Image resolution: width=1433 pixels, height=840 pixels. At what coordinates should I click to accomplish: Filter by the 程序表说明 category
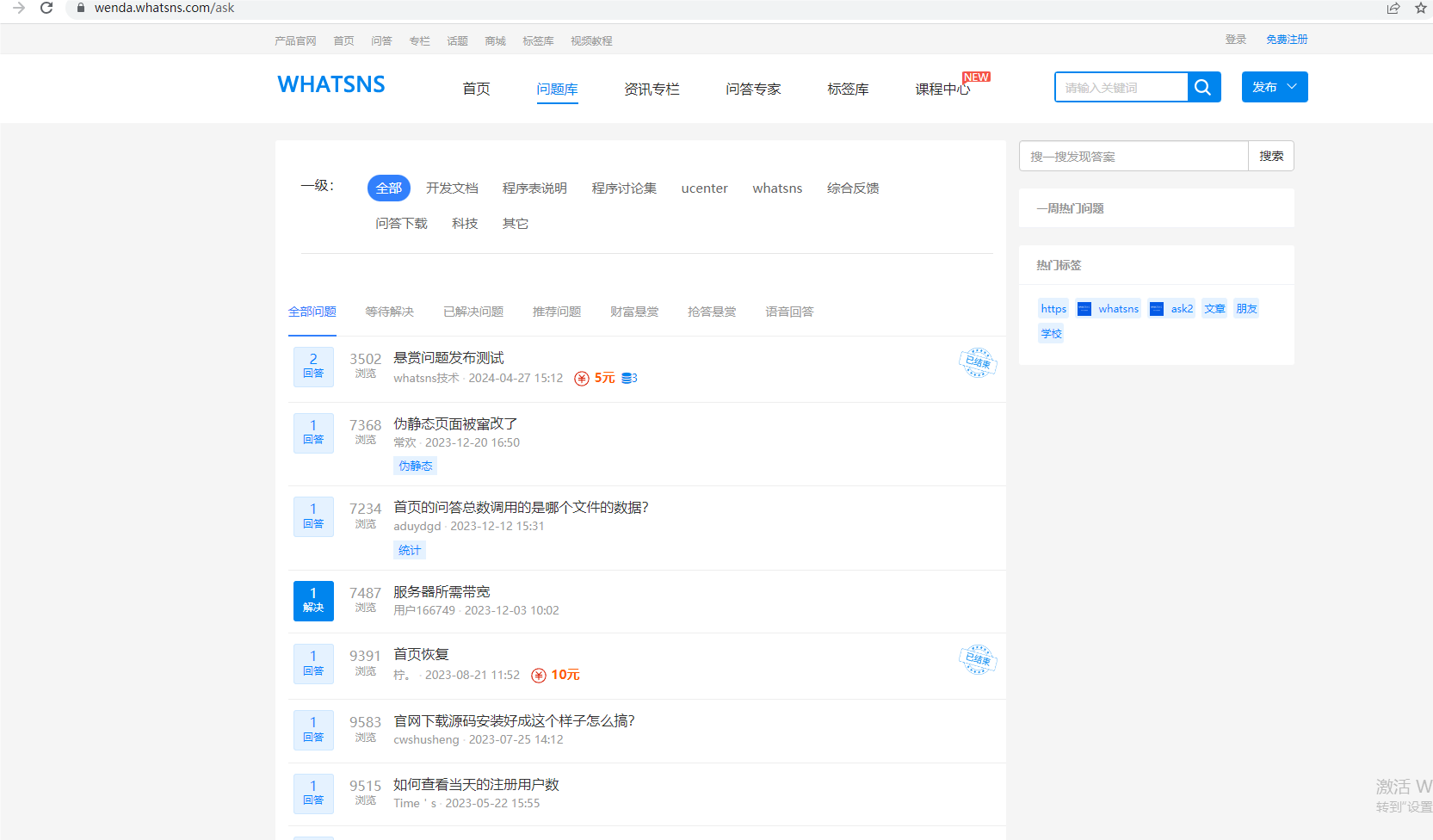click(534, 188)
